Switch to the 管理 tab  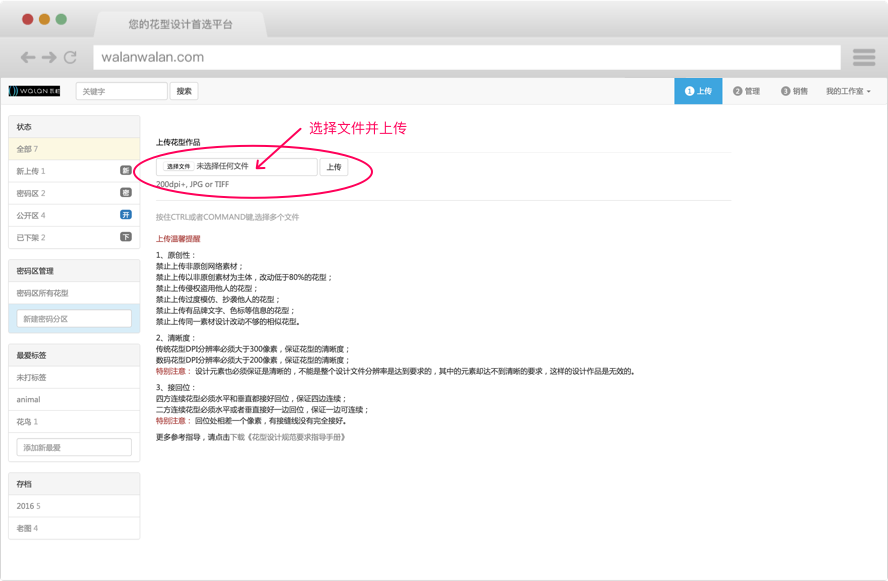746,91
